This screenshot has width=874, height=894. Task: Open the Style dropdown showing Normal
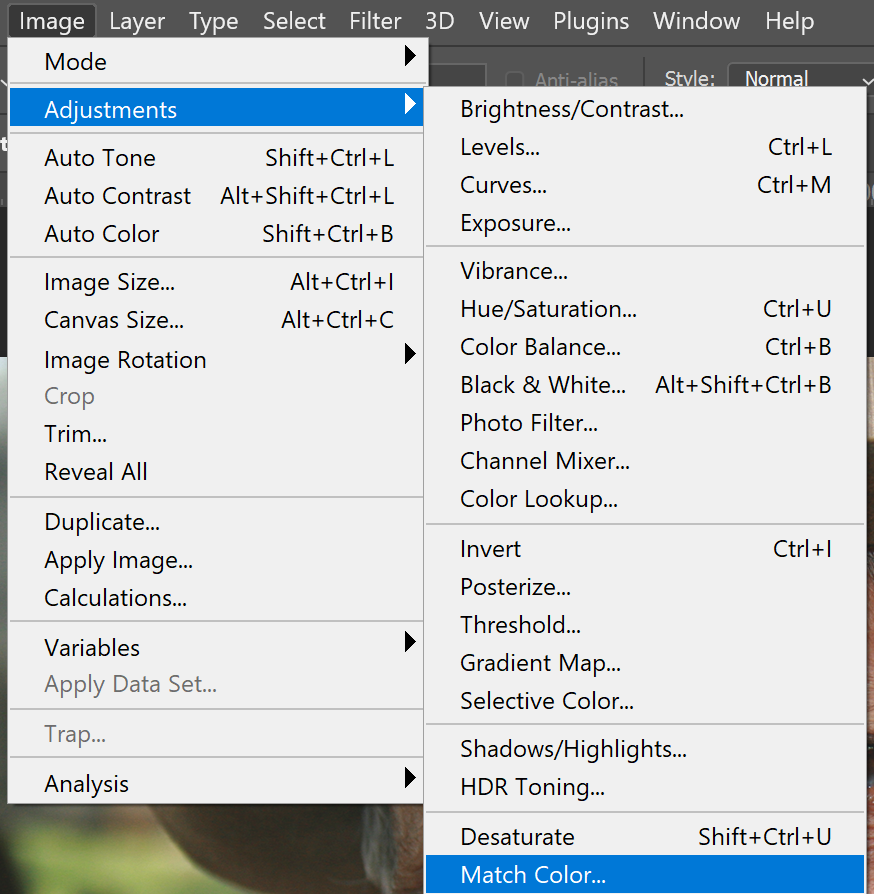800,78
